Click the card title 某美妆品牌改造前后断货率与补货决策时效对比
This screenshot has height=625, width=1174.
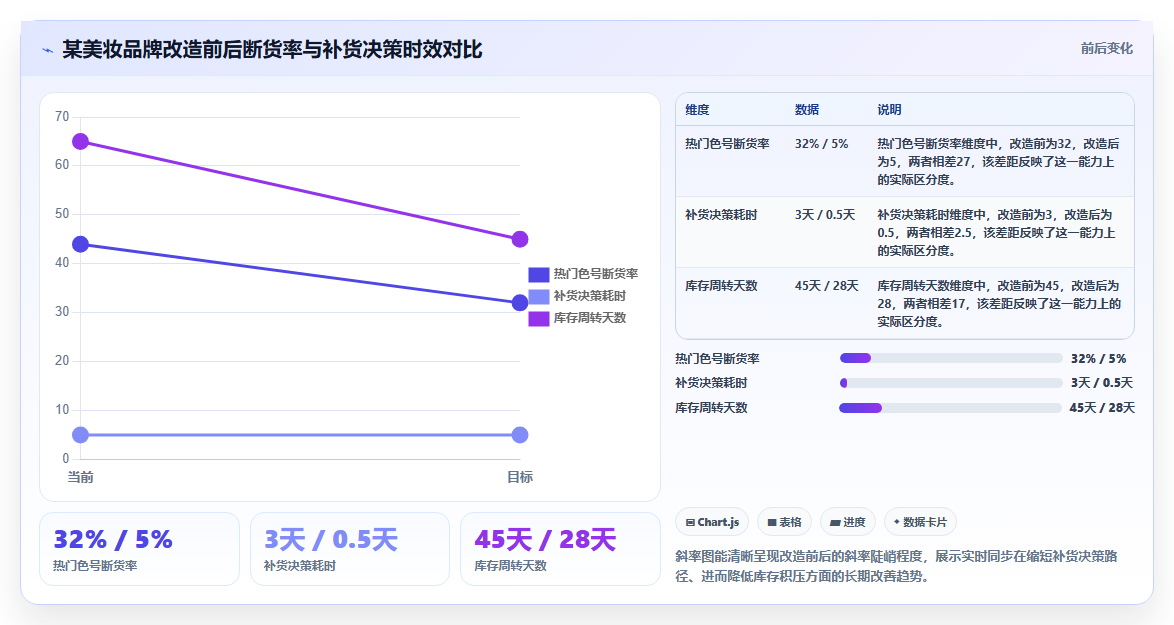pyautogui.click(x=272, y=50)
